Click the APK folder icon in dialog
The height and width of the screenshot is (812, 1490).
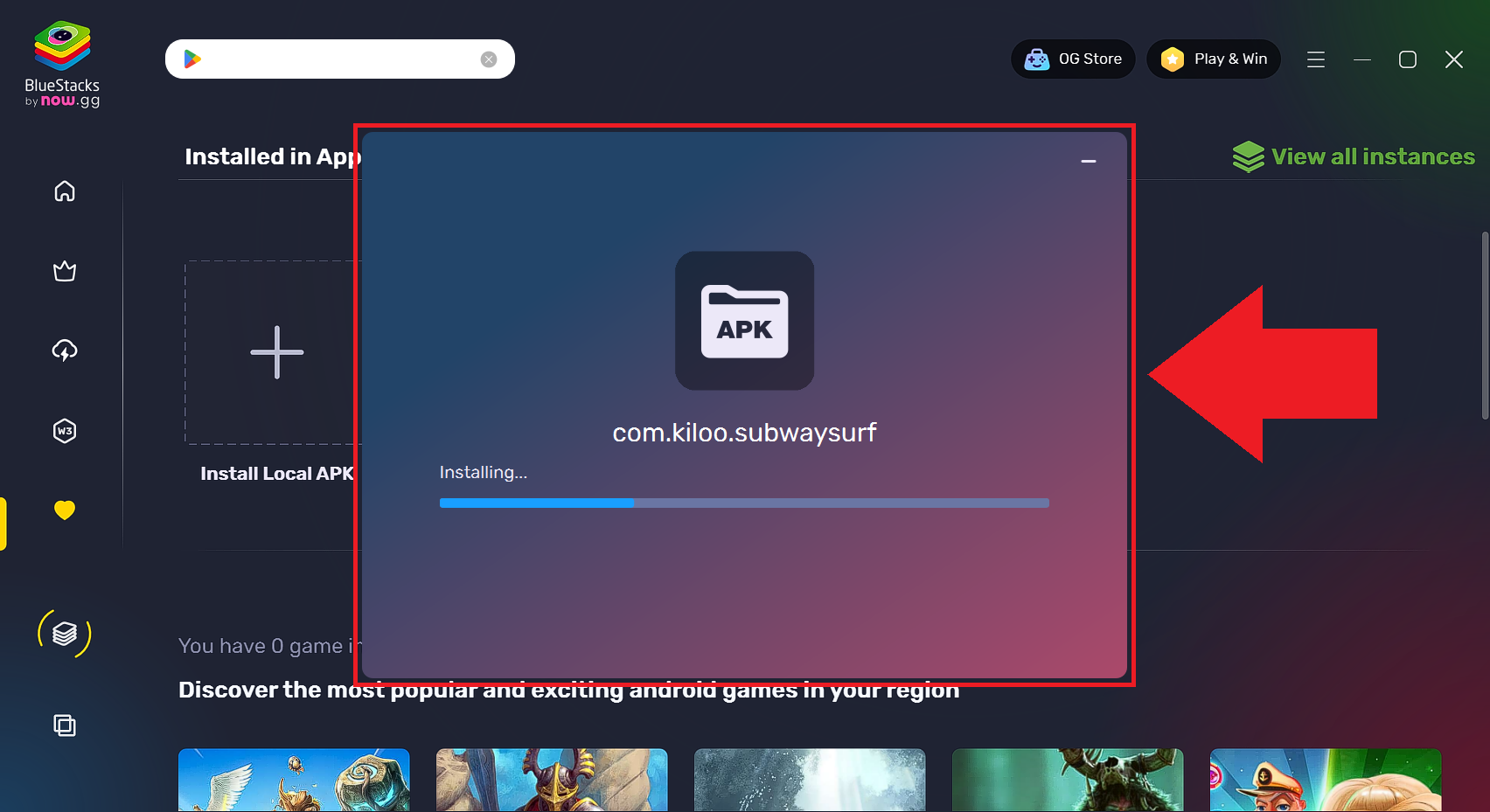[745, 321]
